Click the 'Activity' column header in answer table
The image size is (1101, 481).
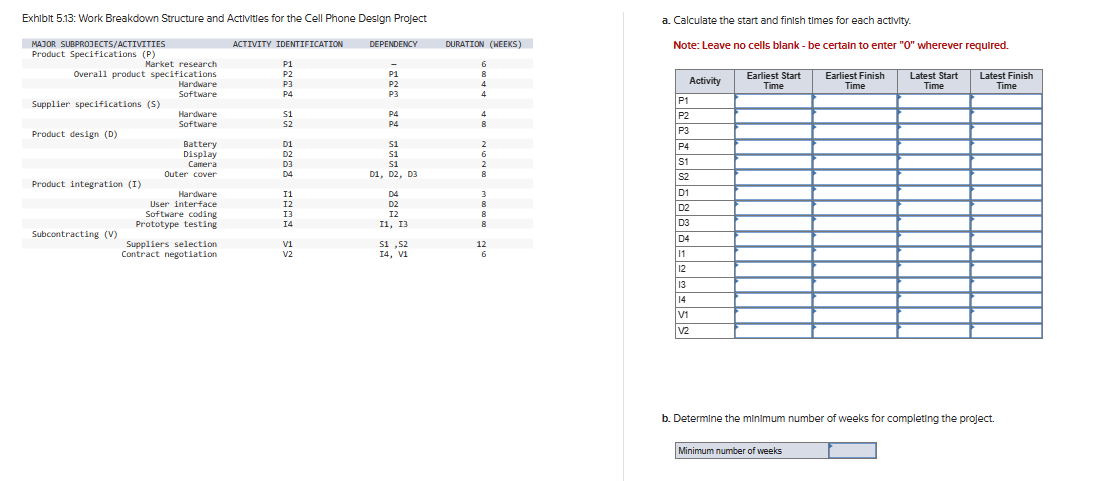click(x=705, y=81)
